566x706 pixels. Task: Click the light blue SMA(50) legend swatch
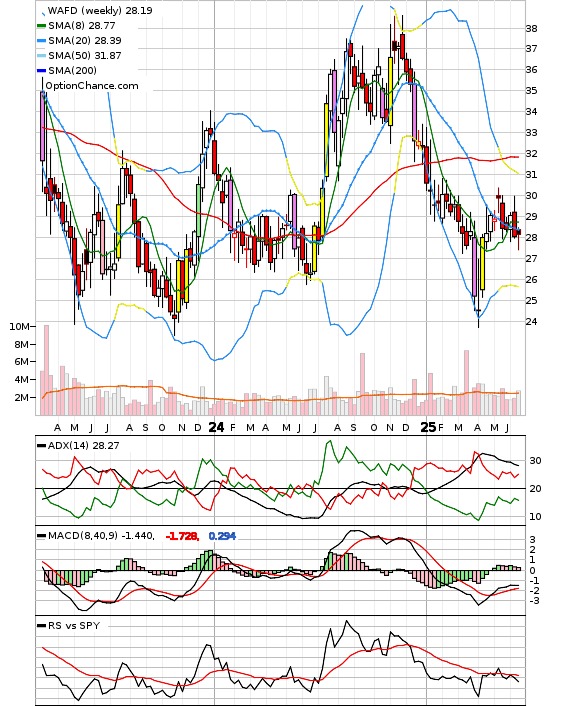tap(41, 56)
